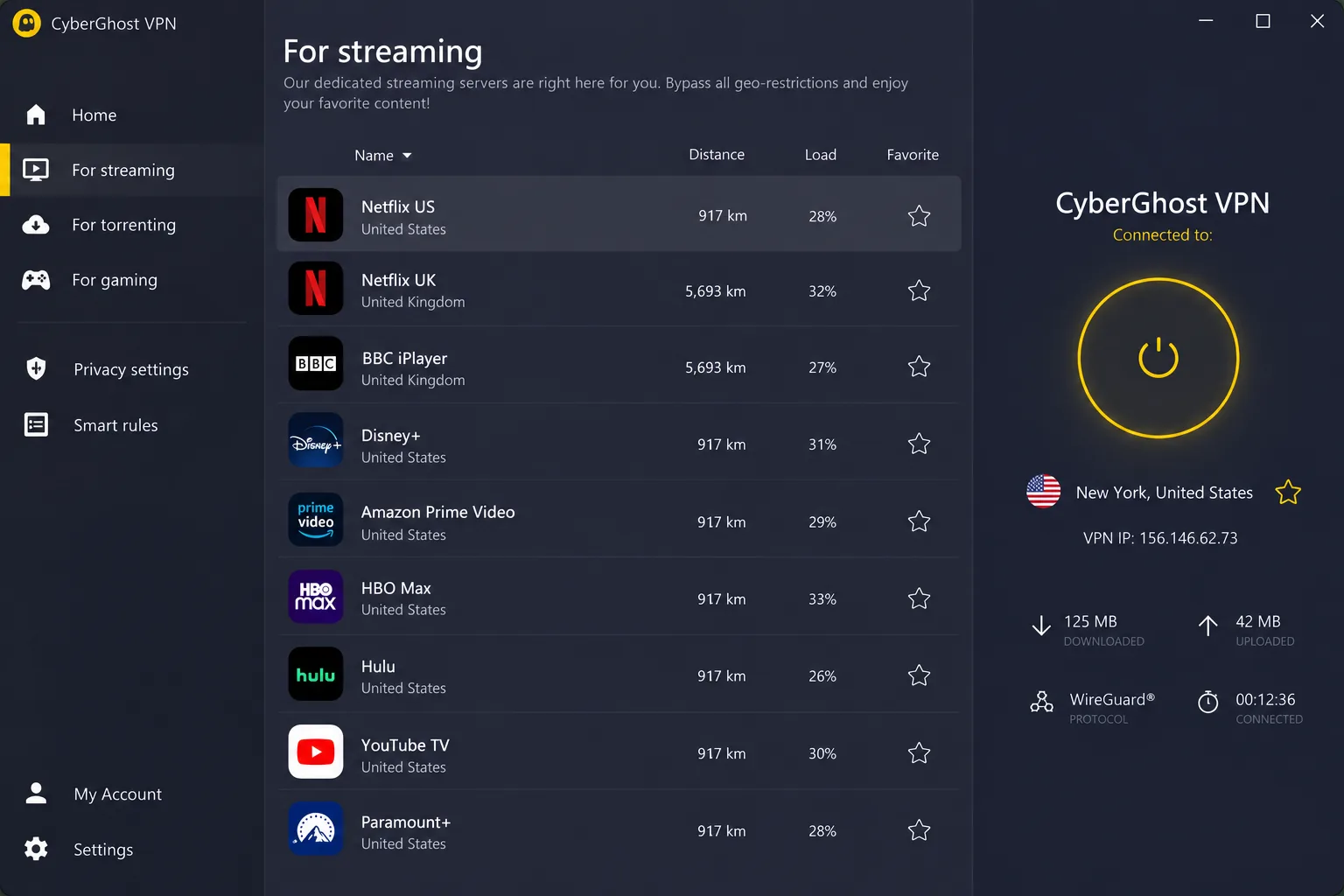
Task: Open the Smart rules list icon
Action: [x=36, y=424]
